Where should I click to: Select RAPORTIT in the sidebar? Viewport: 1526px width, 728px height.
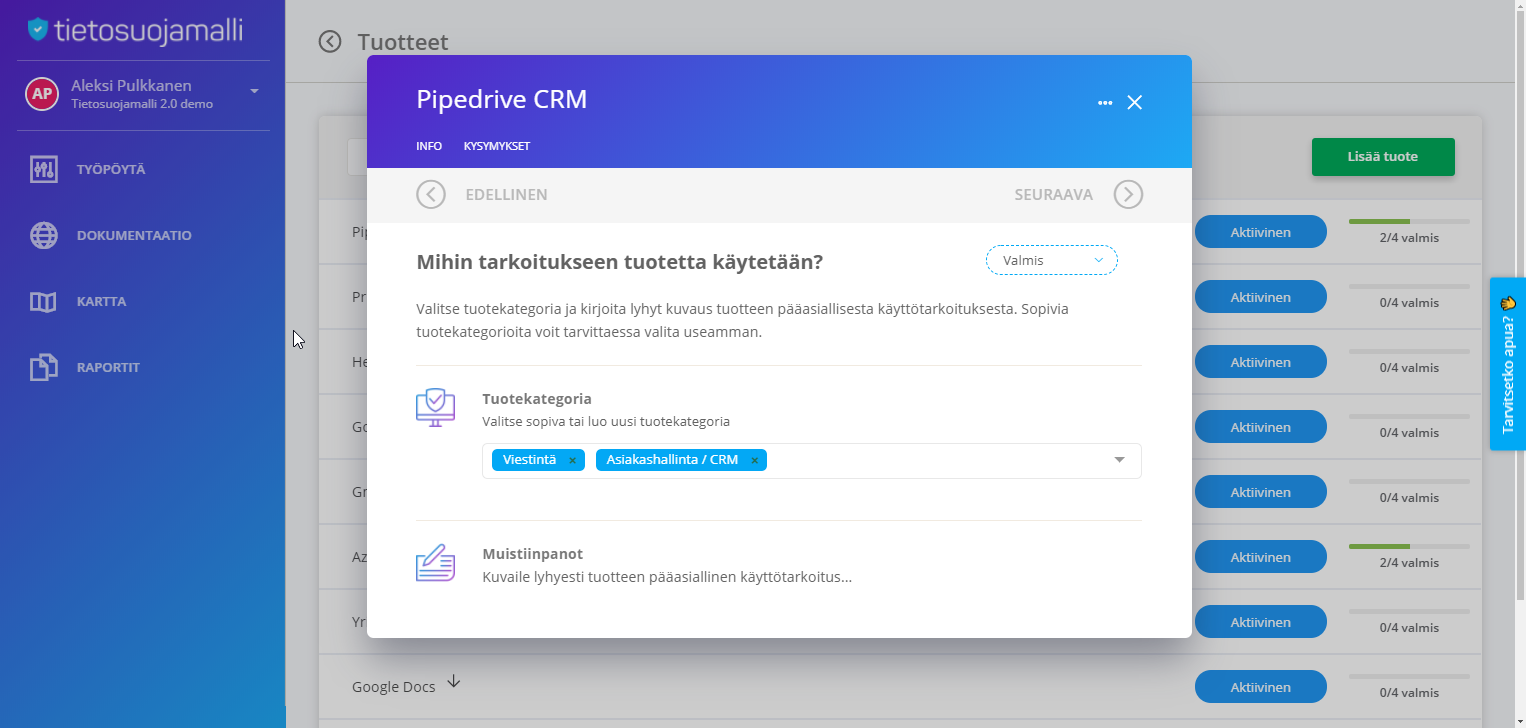click(108, 367)
